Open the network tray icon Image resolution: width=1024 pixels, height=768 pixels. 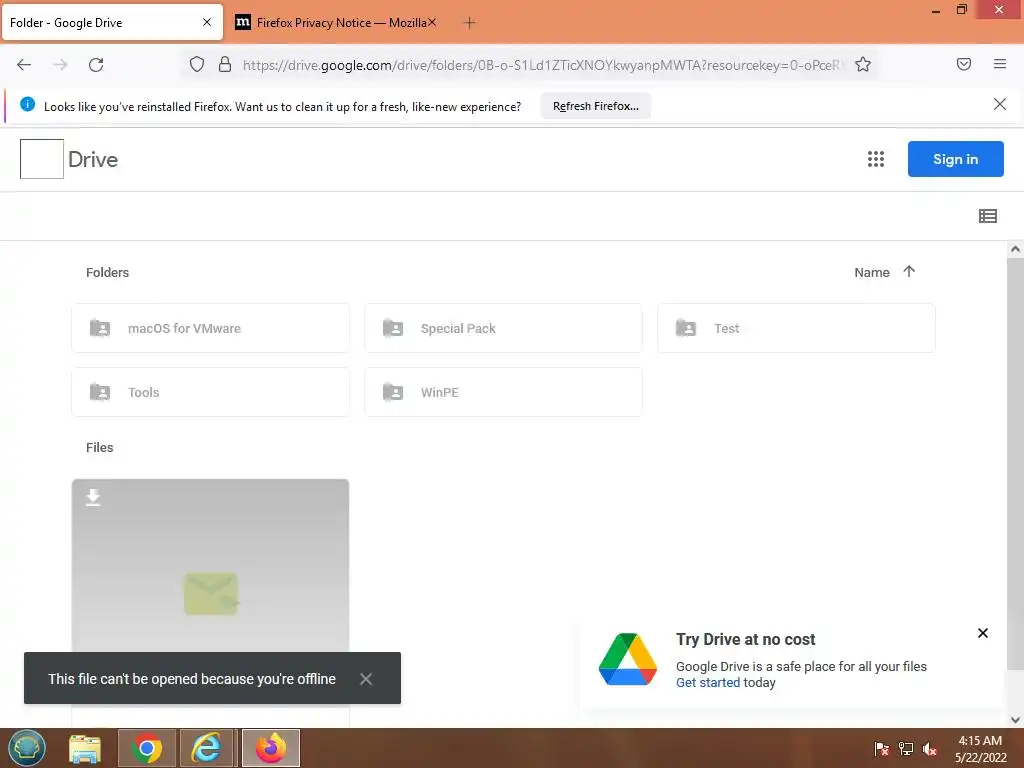point(906,749)
